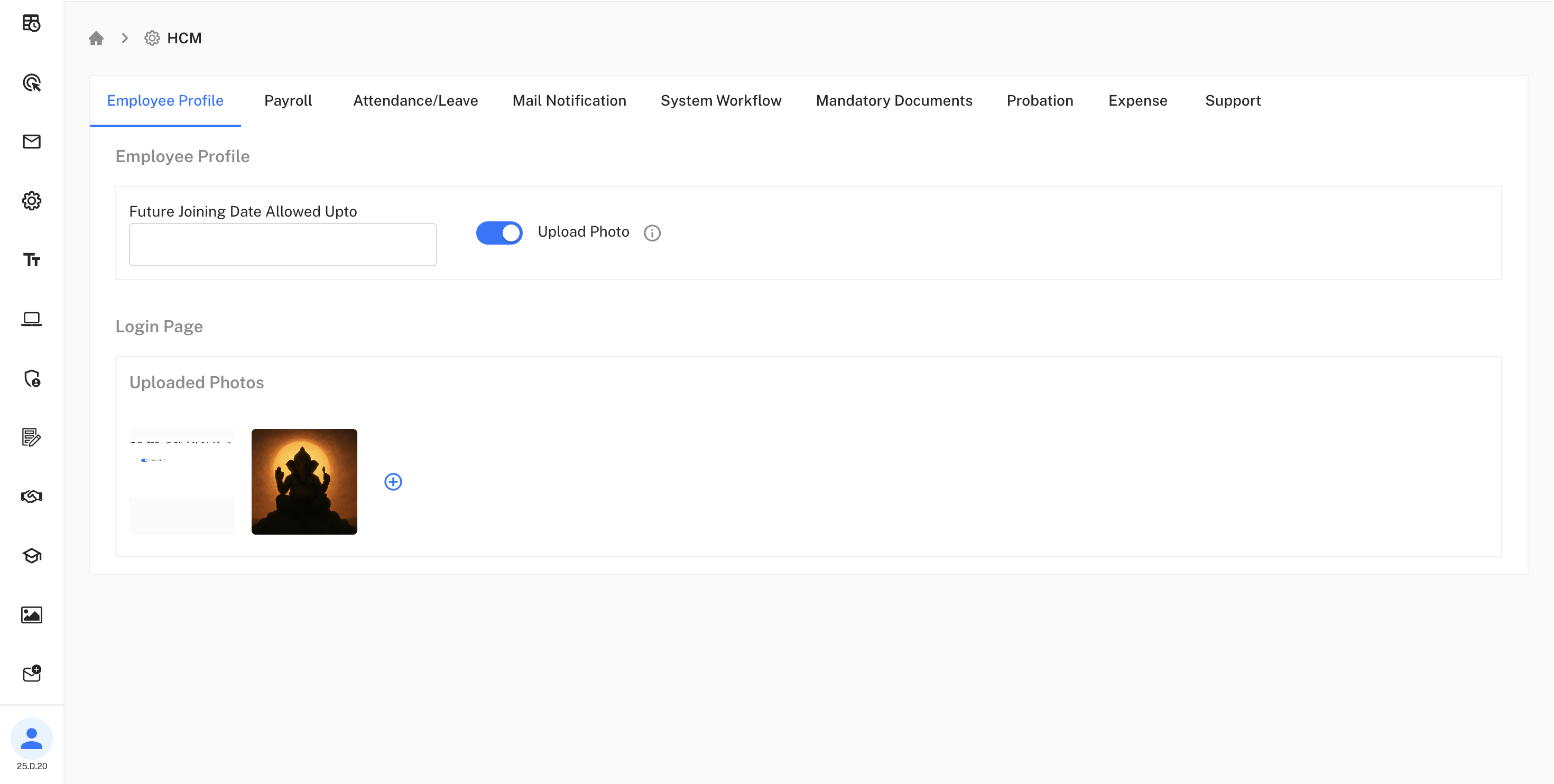Open the image gallery icon in sidebar
The height and width of the screenshot is (784, 1554).
click(x=31, y=614)
